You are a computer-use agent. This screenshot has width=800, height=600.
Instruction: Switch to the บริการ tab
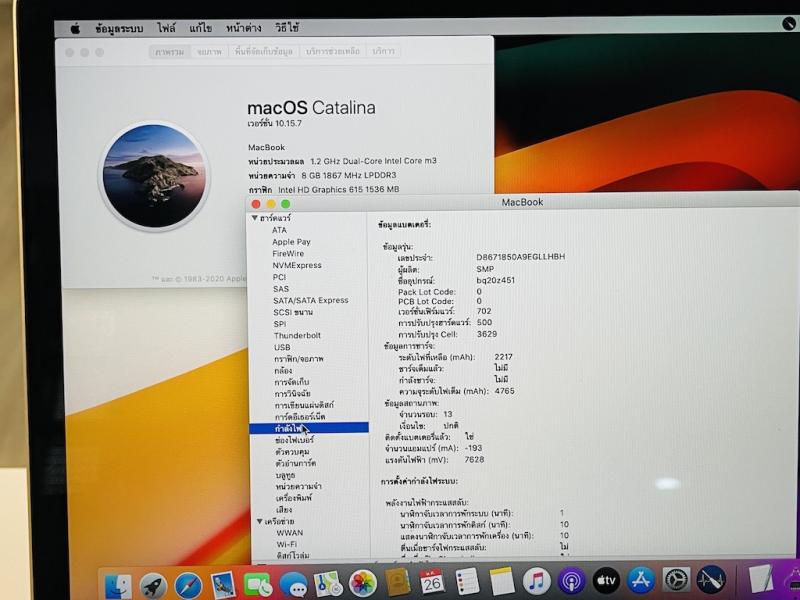click(x=384, y=51)
